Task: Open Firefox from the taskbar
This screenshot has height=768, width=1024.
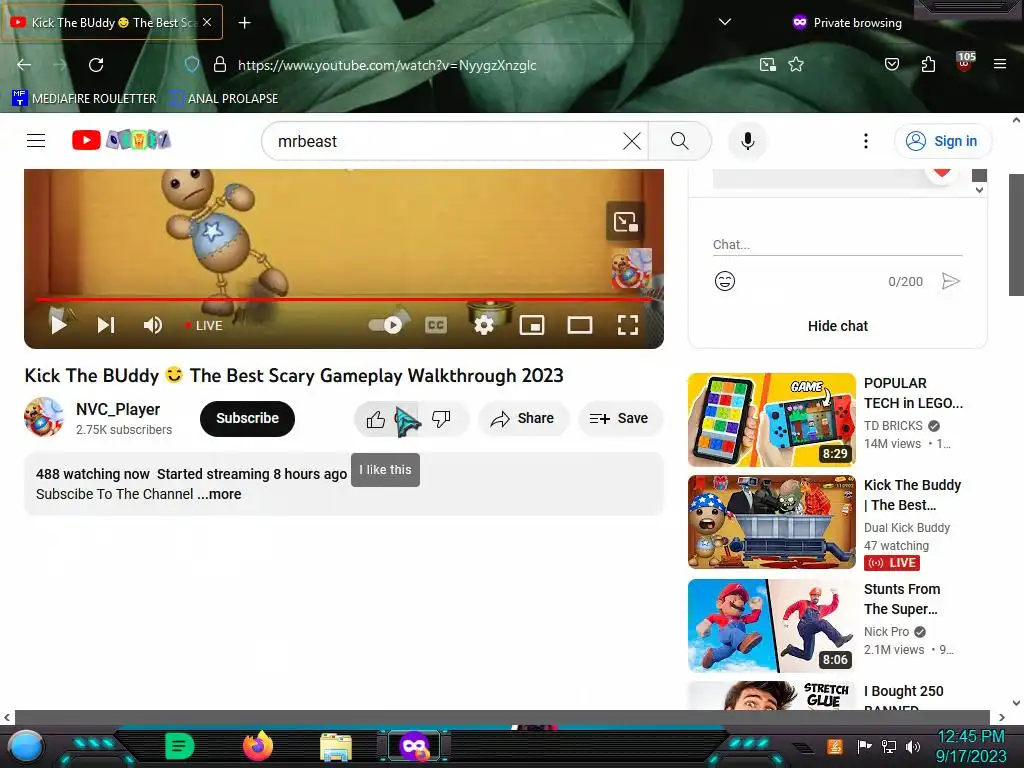Action: 257,746
